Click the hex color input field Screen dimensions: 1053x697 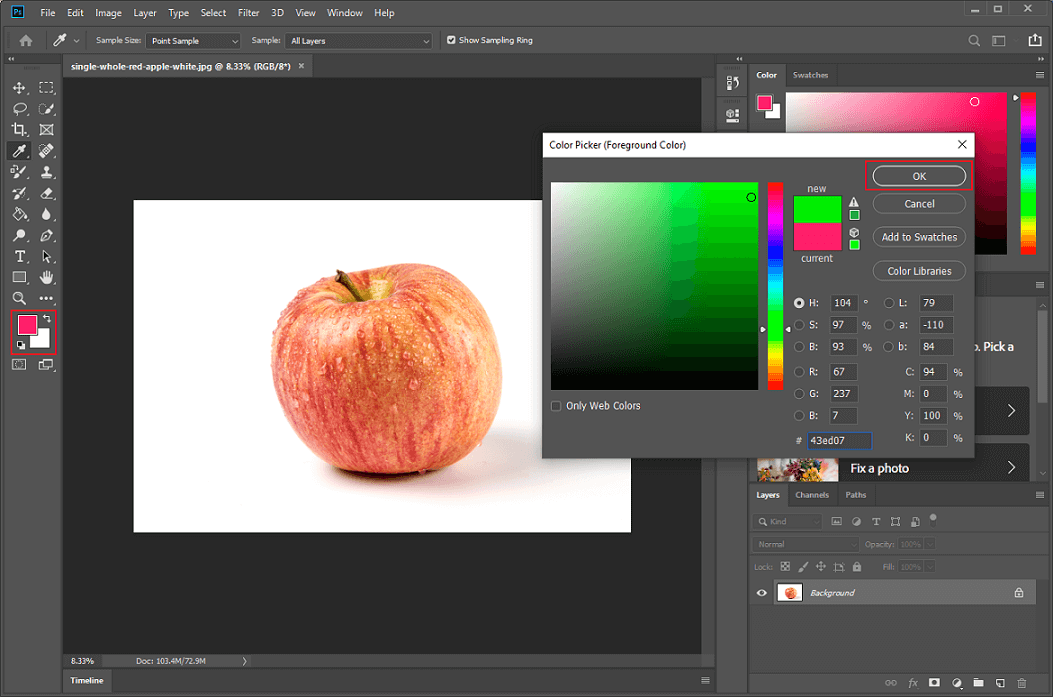(x=838, y=440)
